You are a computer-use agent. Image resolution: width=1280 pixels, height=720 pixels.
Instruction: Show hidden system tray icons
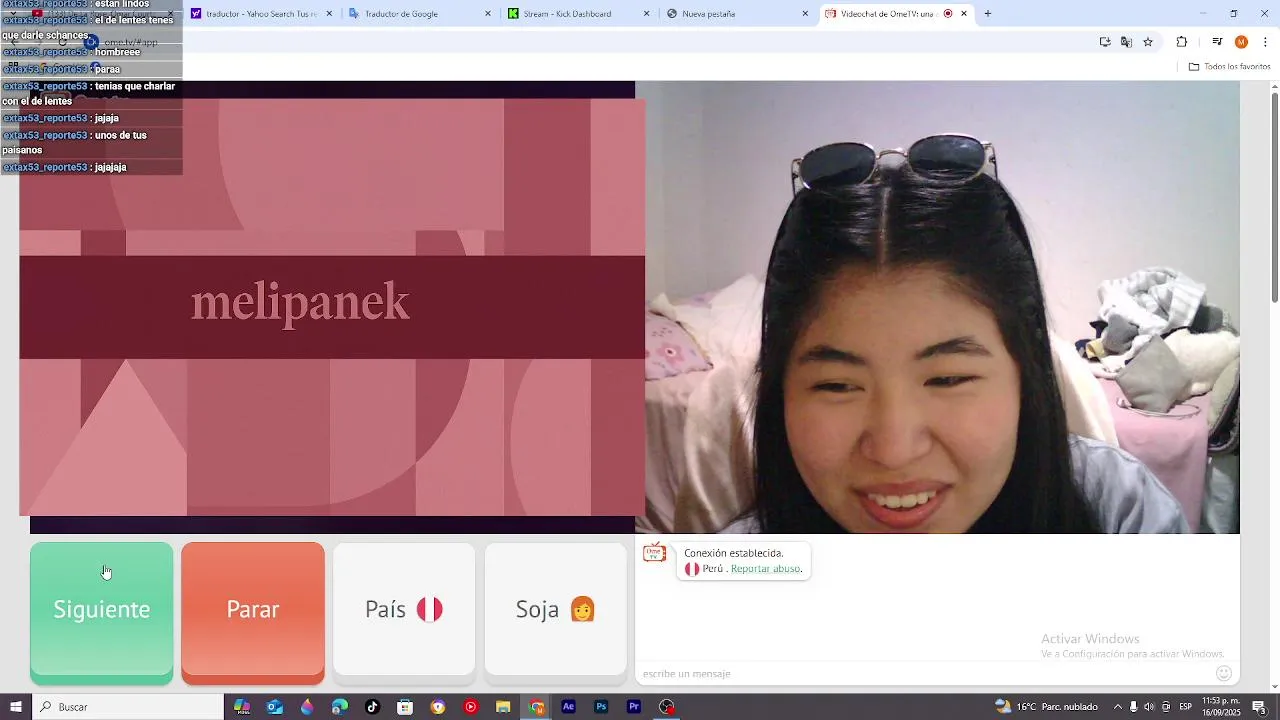[x=1118, y=707]
